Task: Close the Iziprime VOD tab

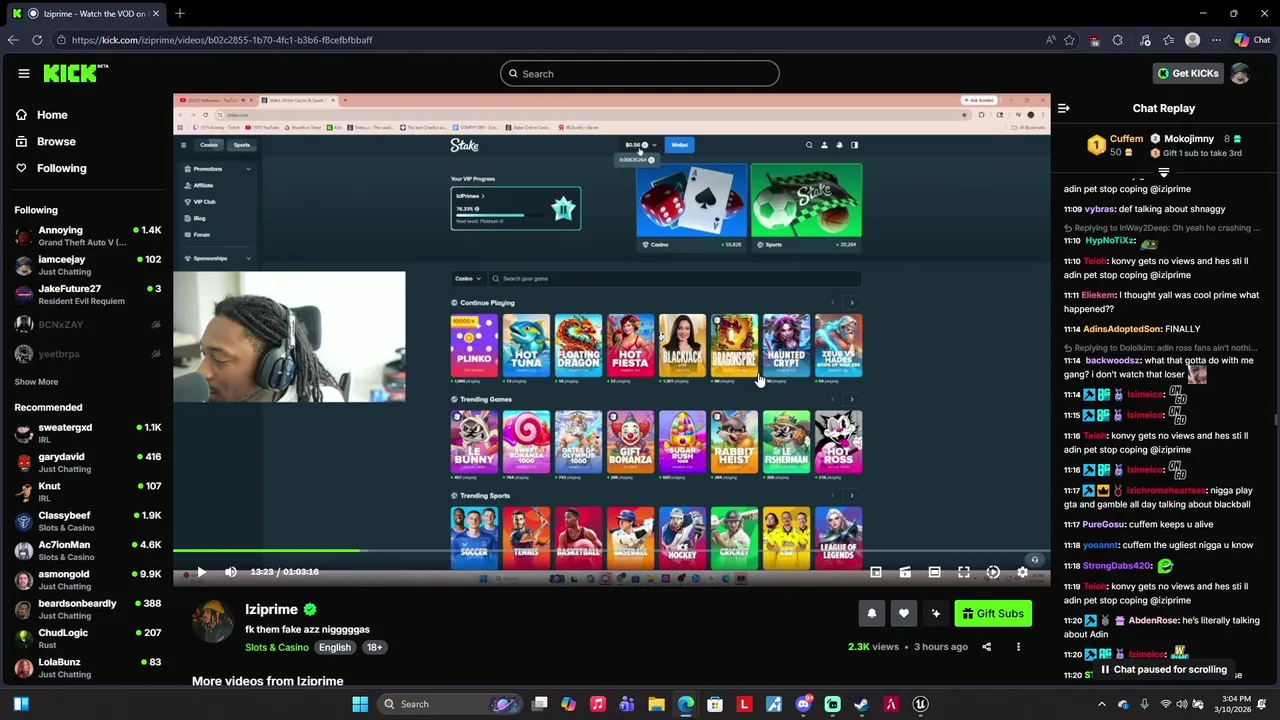Action: 155,13
